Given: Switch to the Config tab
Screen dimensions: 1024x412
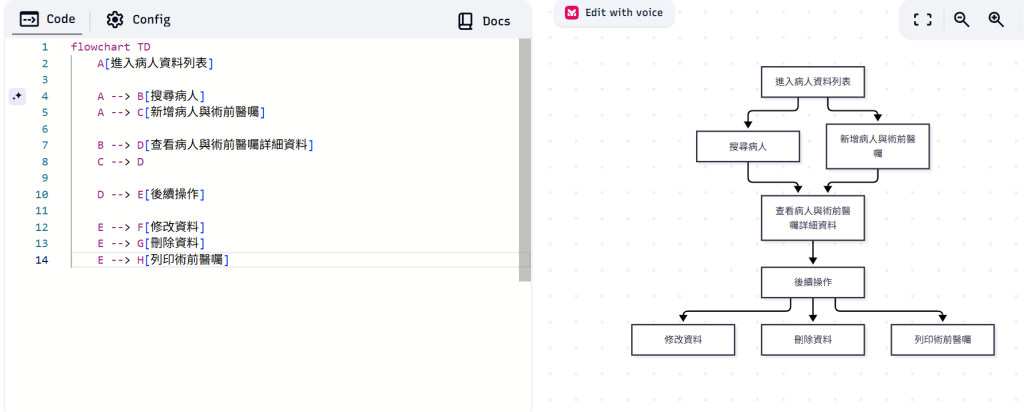Looking at the screenshot, I should [138, 20].
